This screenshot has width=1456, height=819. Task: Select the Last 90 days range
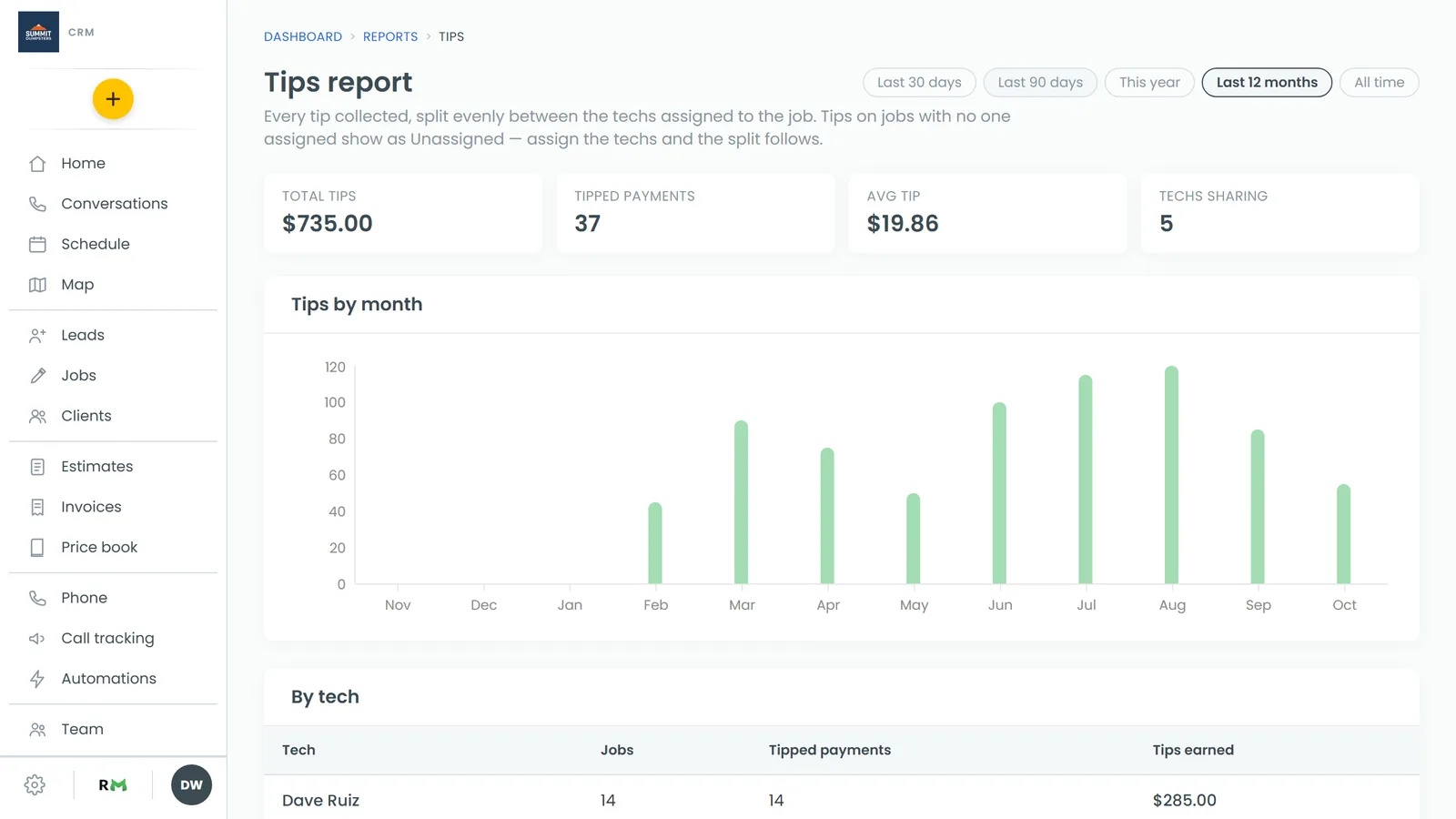1040,82
